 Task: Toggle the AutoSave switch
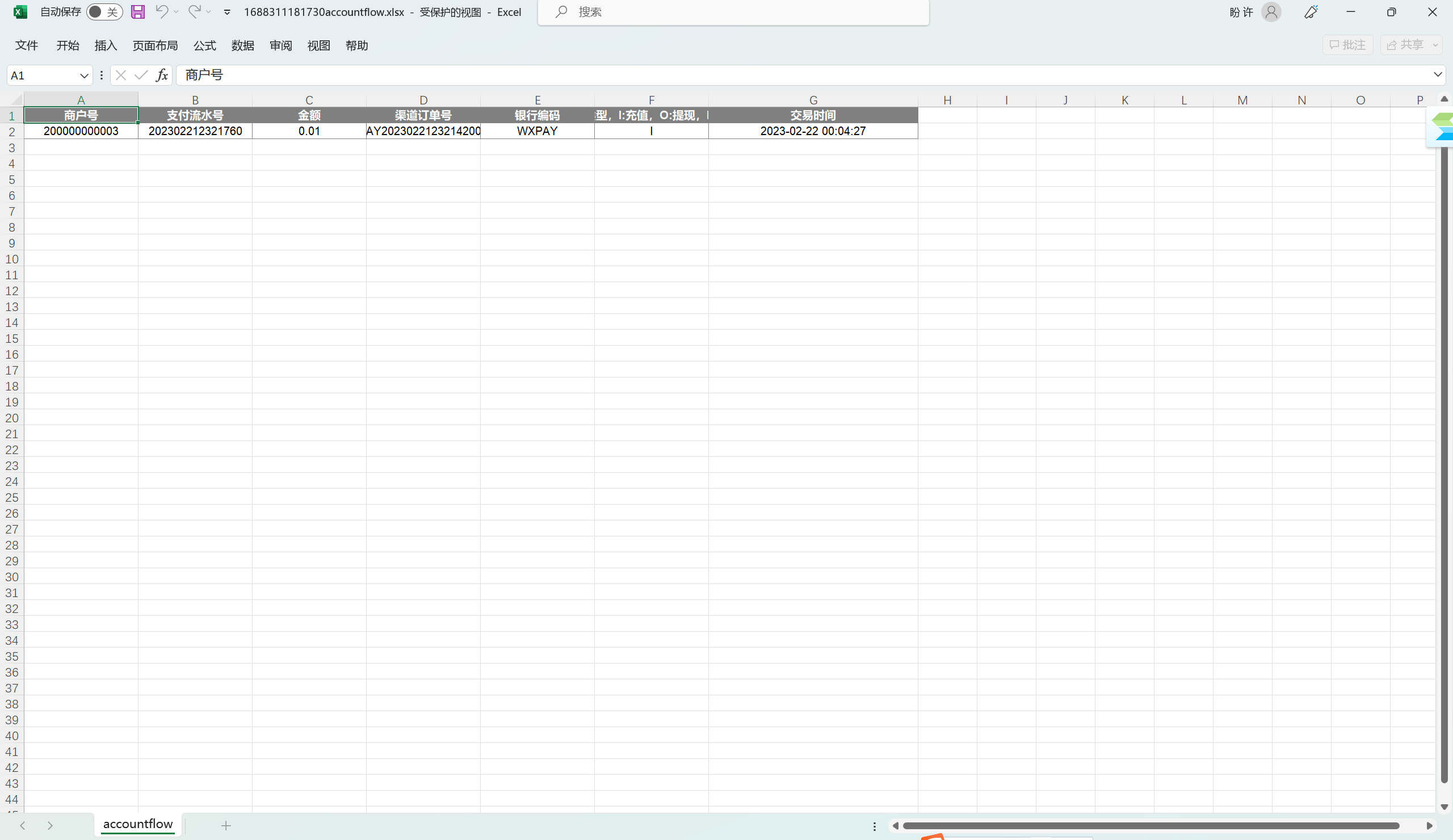[x=104, y=11]
